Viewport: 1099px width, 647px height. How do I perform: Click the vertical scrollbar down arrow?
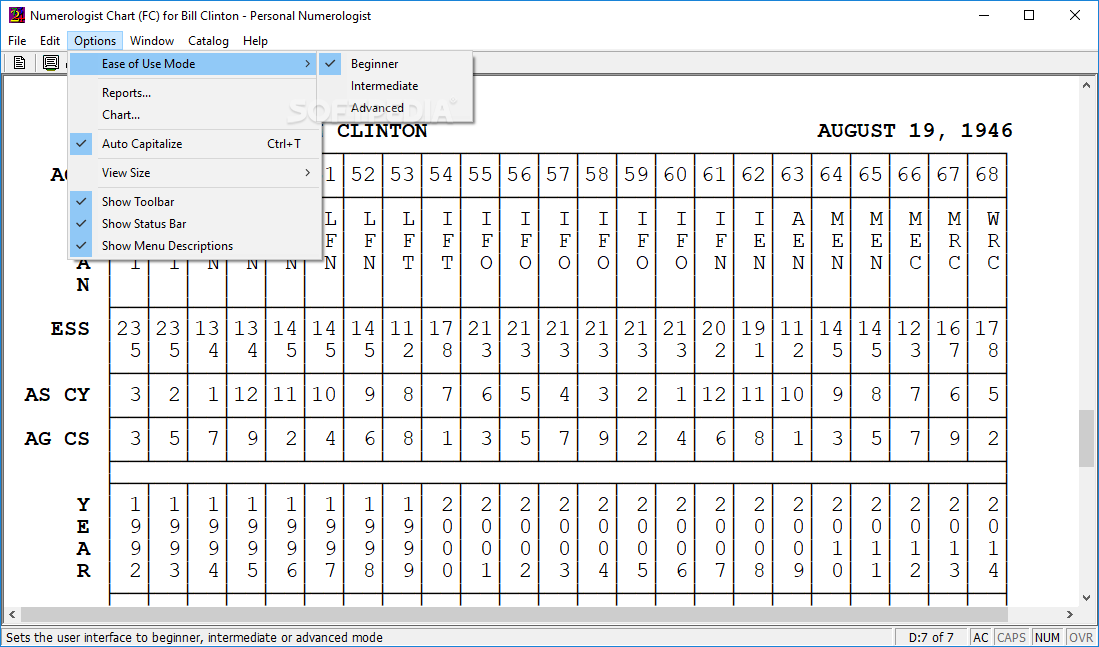point(1086,598)
